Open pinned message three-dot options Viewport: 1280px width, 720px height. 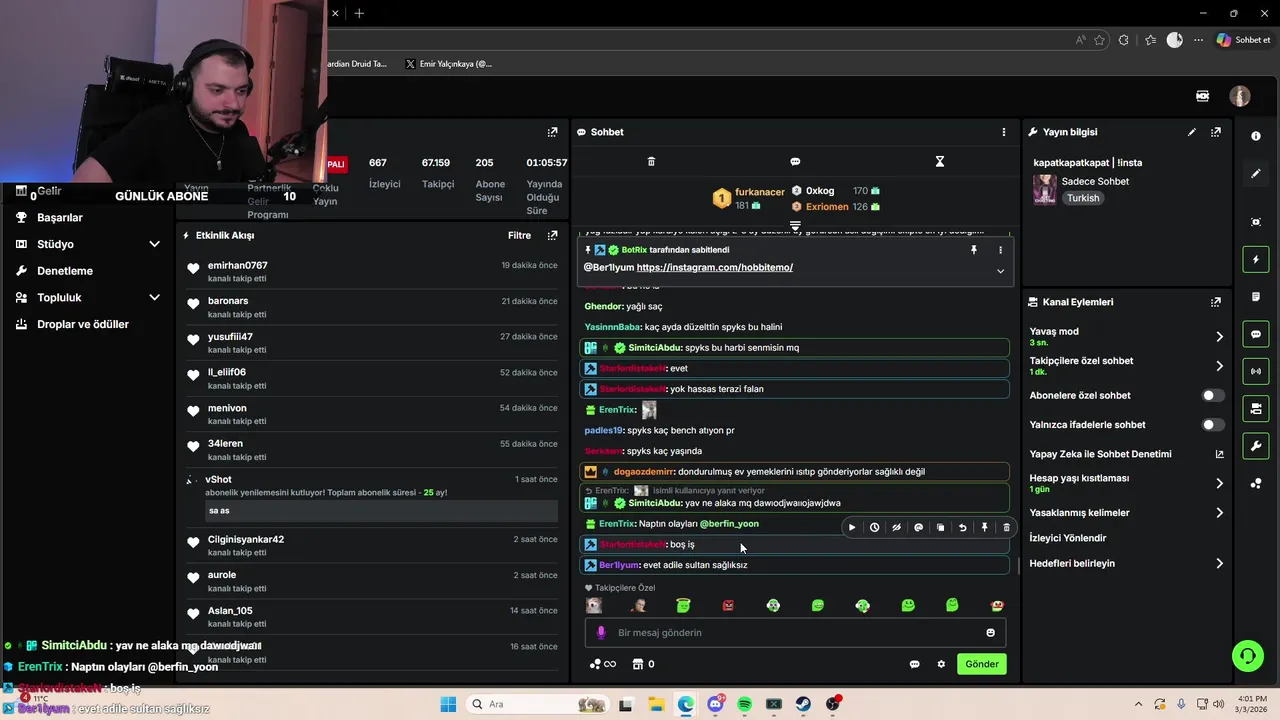pos(1000,250)
